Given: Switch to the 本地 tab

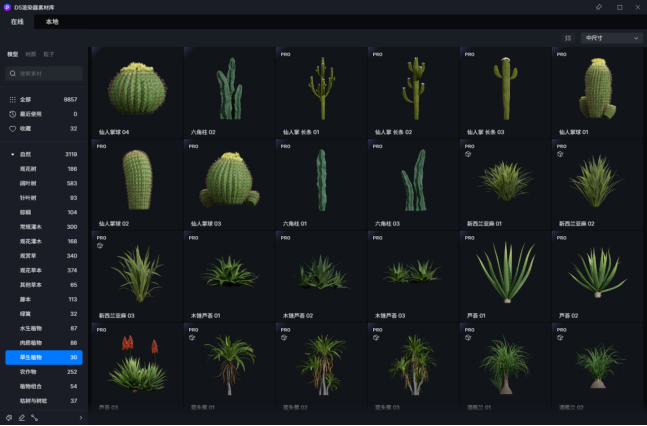Looking at the screenshot, I should click(52, 22).
